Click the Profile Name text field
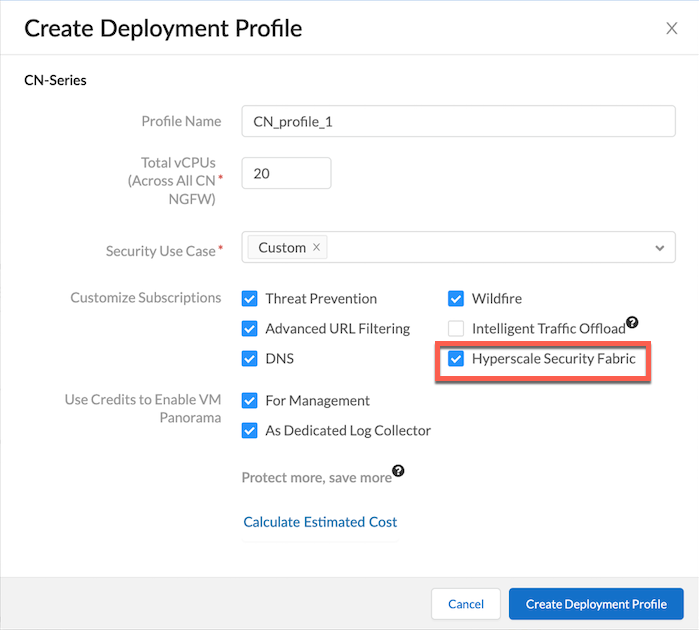The image size is (699, 630). click(458, 122)
